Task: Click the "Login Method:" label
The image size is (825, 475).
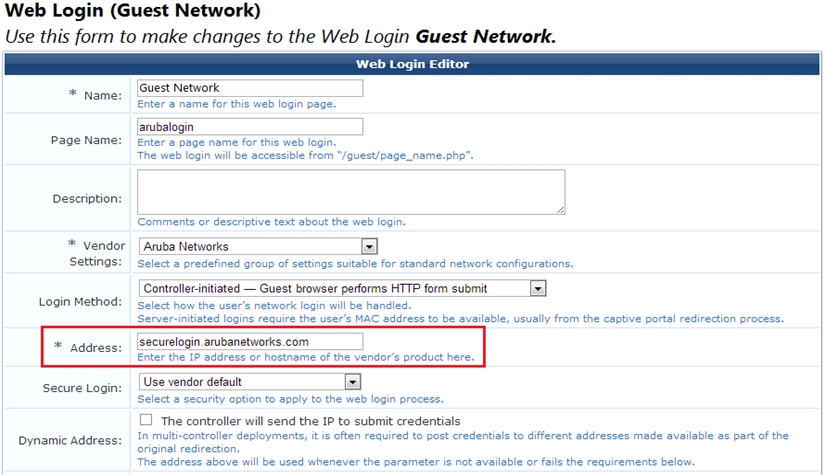Action: [80, 301]
